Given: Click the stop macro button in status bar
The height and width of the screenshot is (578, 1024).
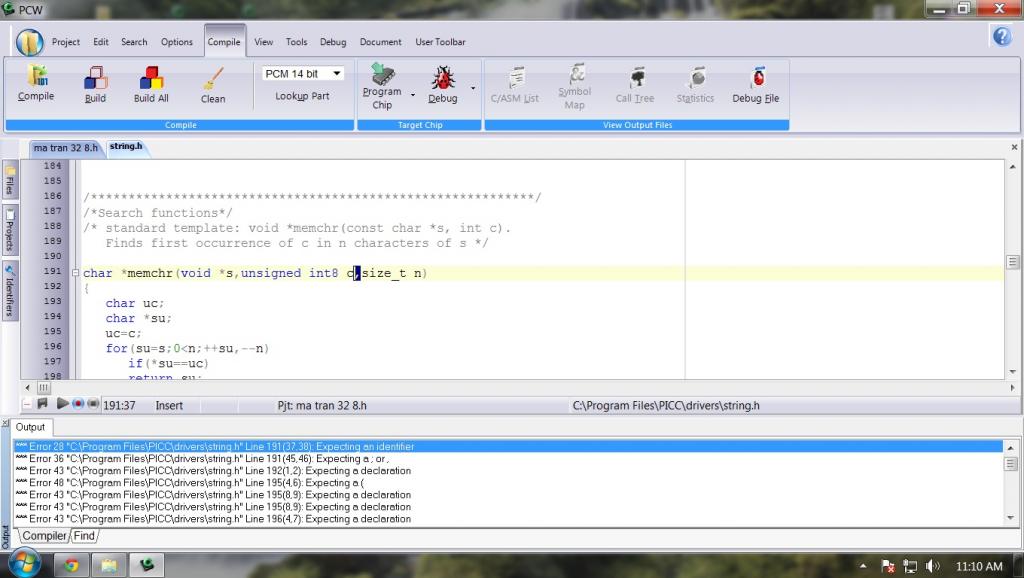Looking at the screenshot, I should coord(93,404).
